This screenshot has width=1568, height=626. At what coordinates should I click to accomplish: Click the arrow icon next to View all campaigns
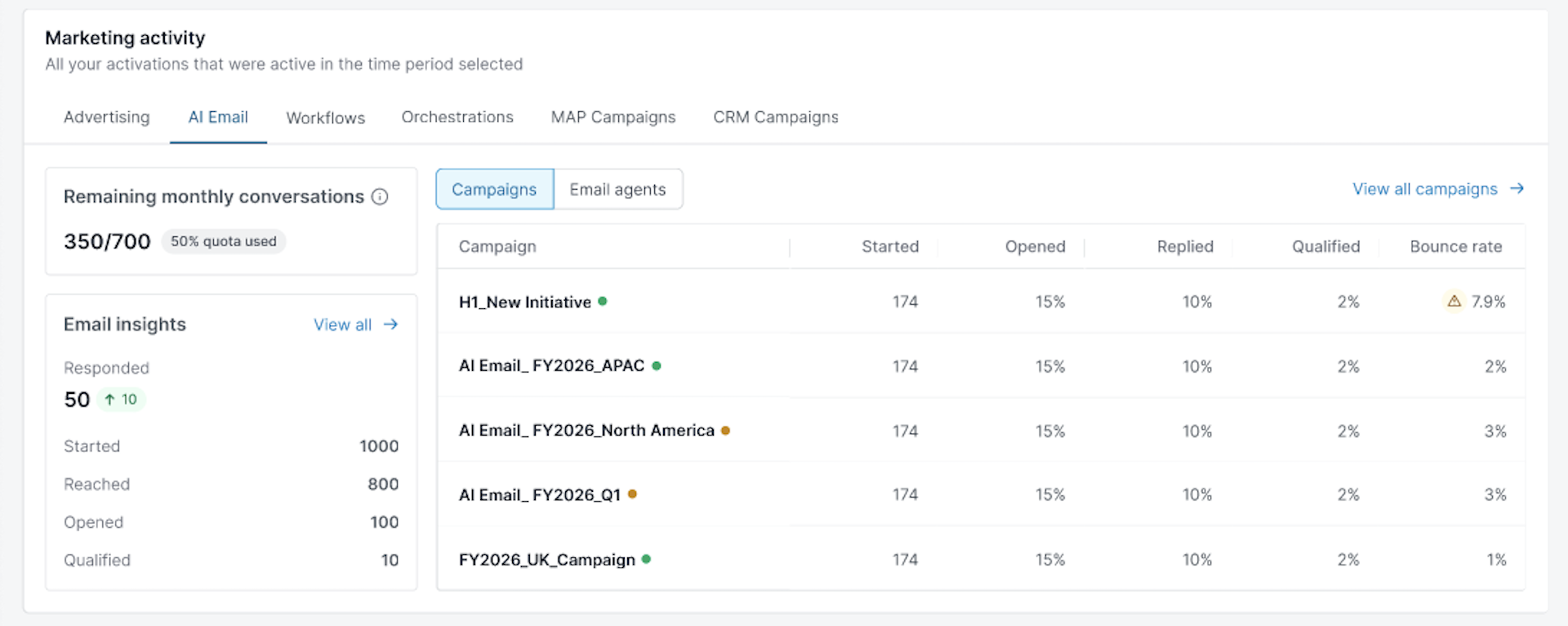point(1517,189)
